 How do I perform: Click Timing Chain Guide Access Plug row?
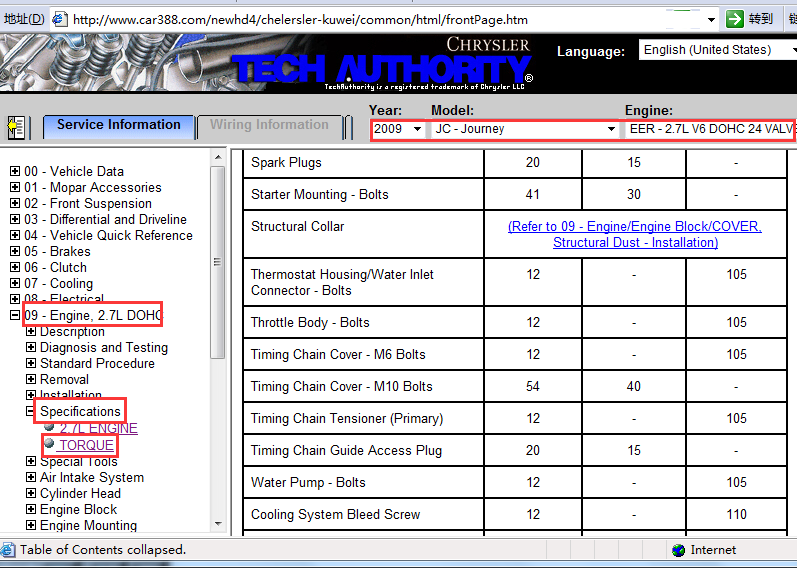(347, 451)
